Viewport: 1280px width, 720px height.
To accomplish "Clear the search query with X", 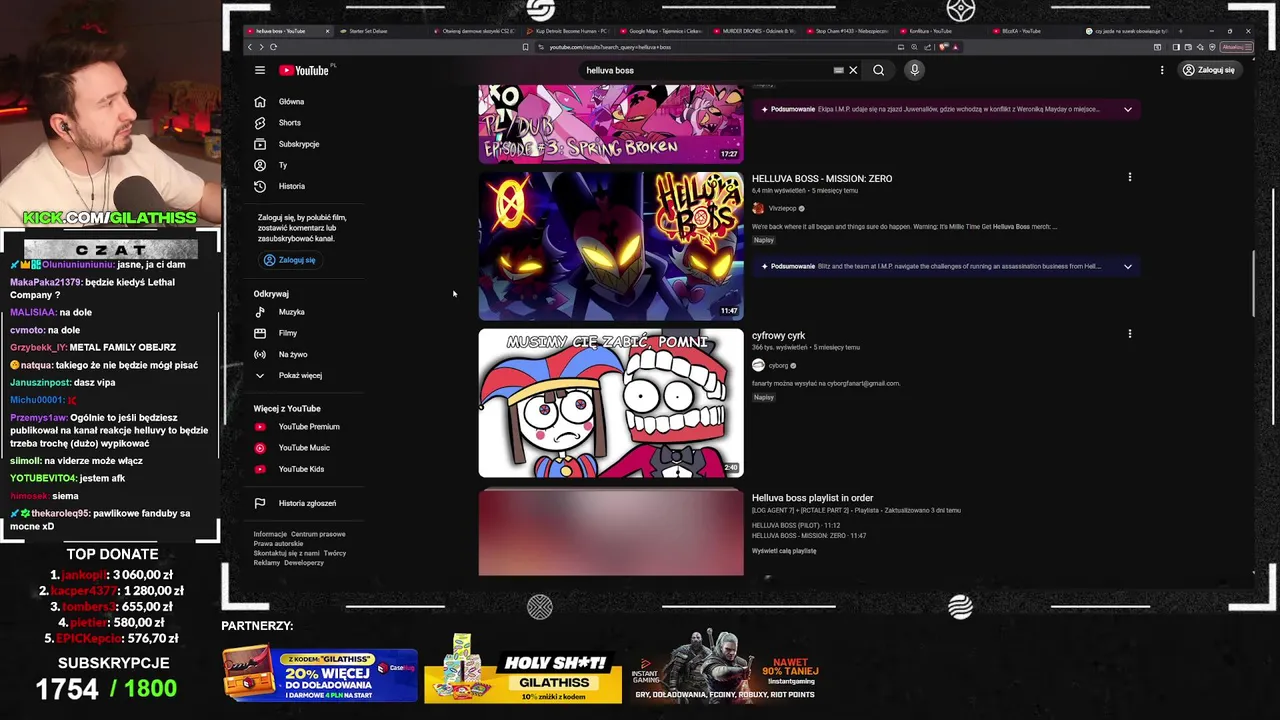I will point(853,70).
